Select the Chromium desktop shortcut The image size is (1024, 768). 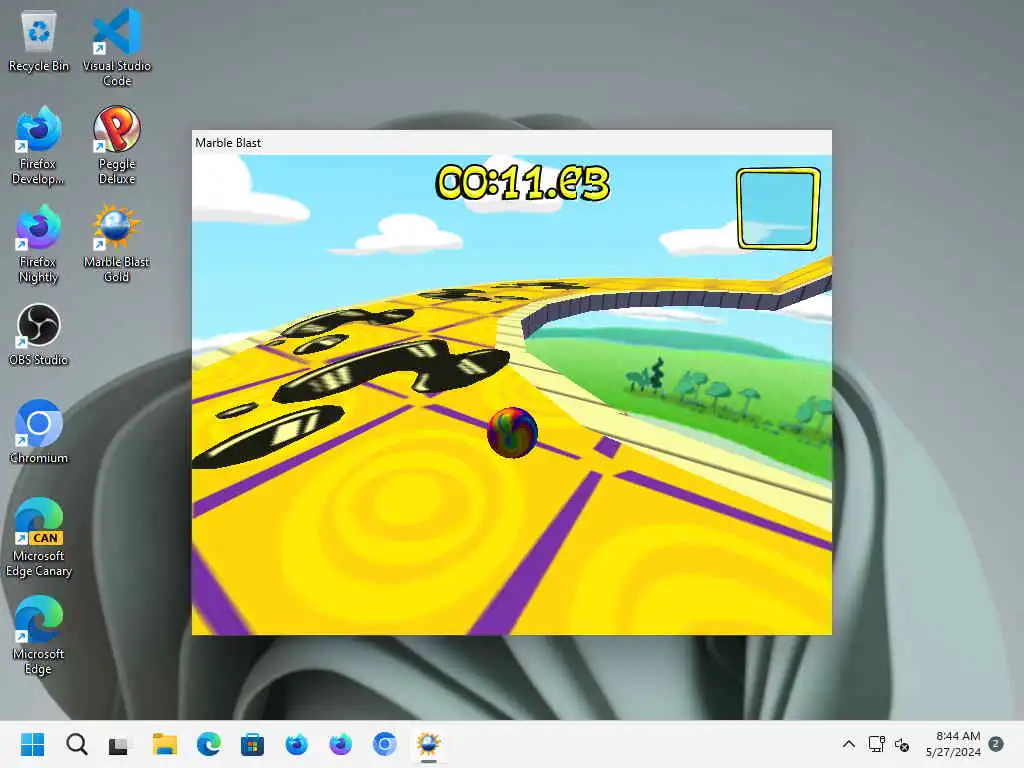(39, 432)
